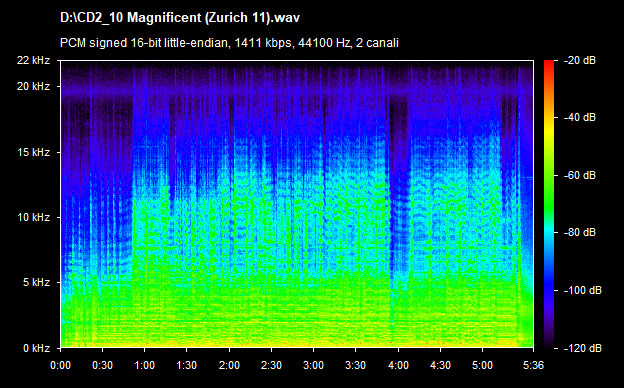Image resolution: width=624 pixels, height=388 pixels.
Task: Click the -120 dB label at legend bottom
Action: click(x=583, y=348)
